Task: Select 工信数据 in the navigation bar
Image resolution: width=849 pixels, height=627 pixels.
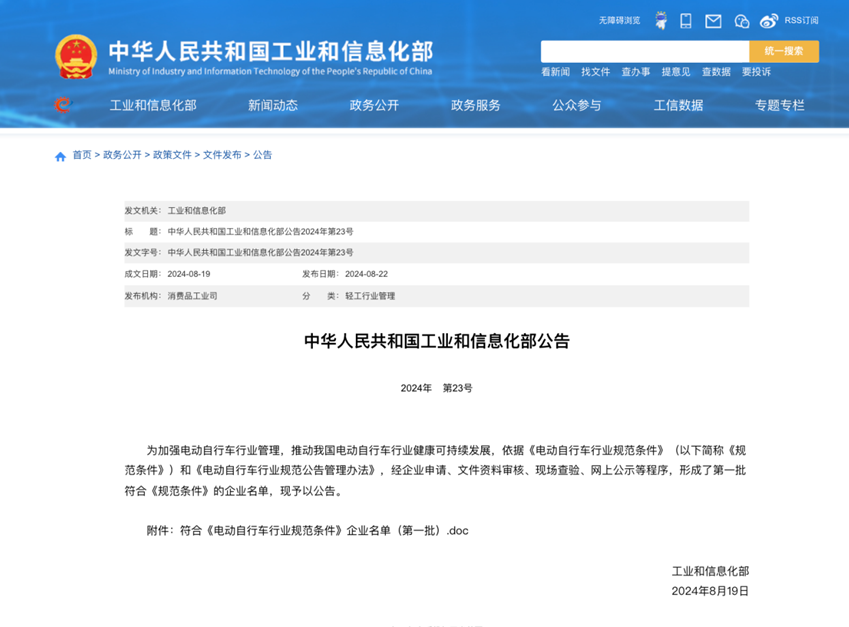Action: click(678, 105)
